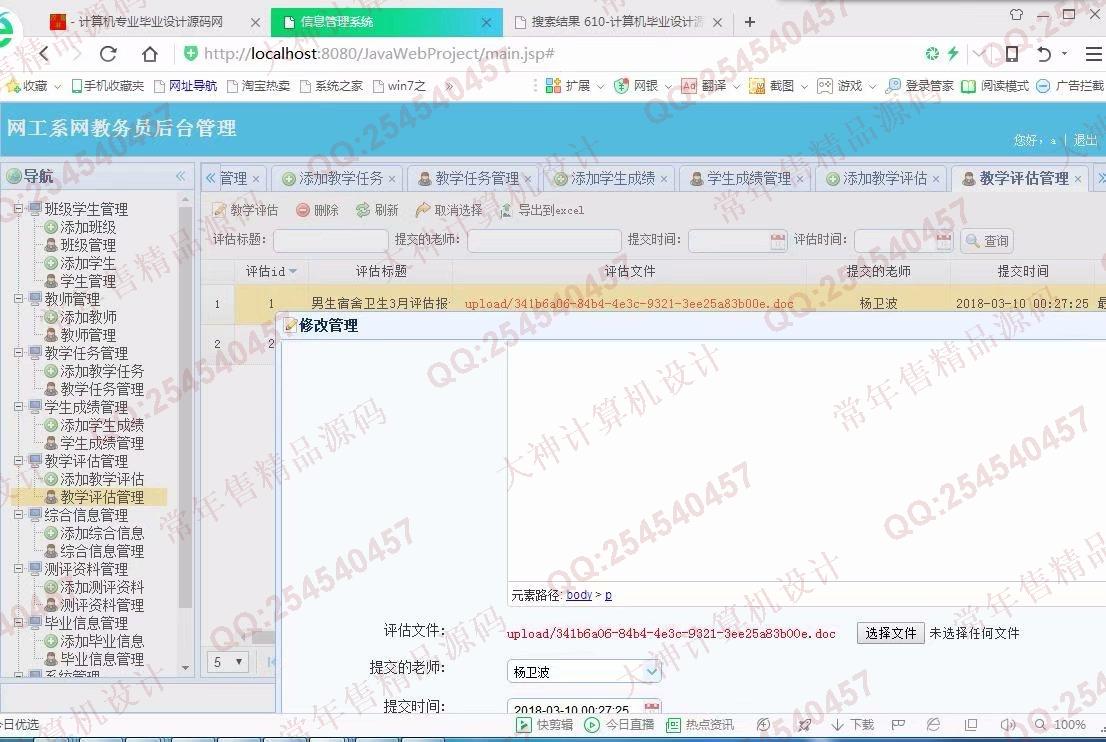Open the 提交的老师 杨卫波 dropdown
Image resolution: width=1106 pixels, height=742 pixels.
tap(652, 671)
